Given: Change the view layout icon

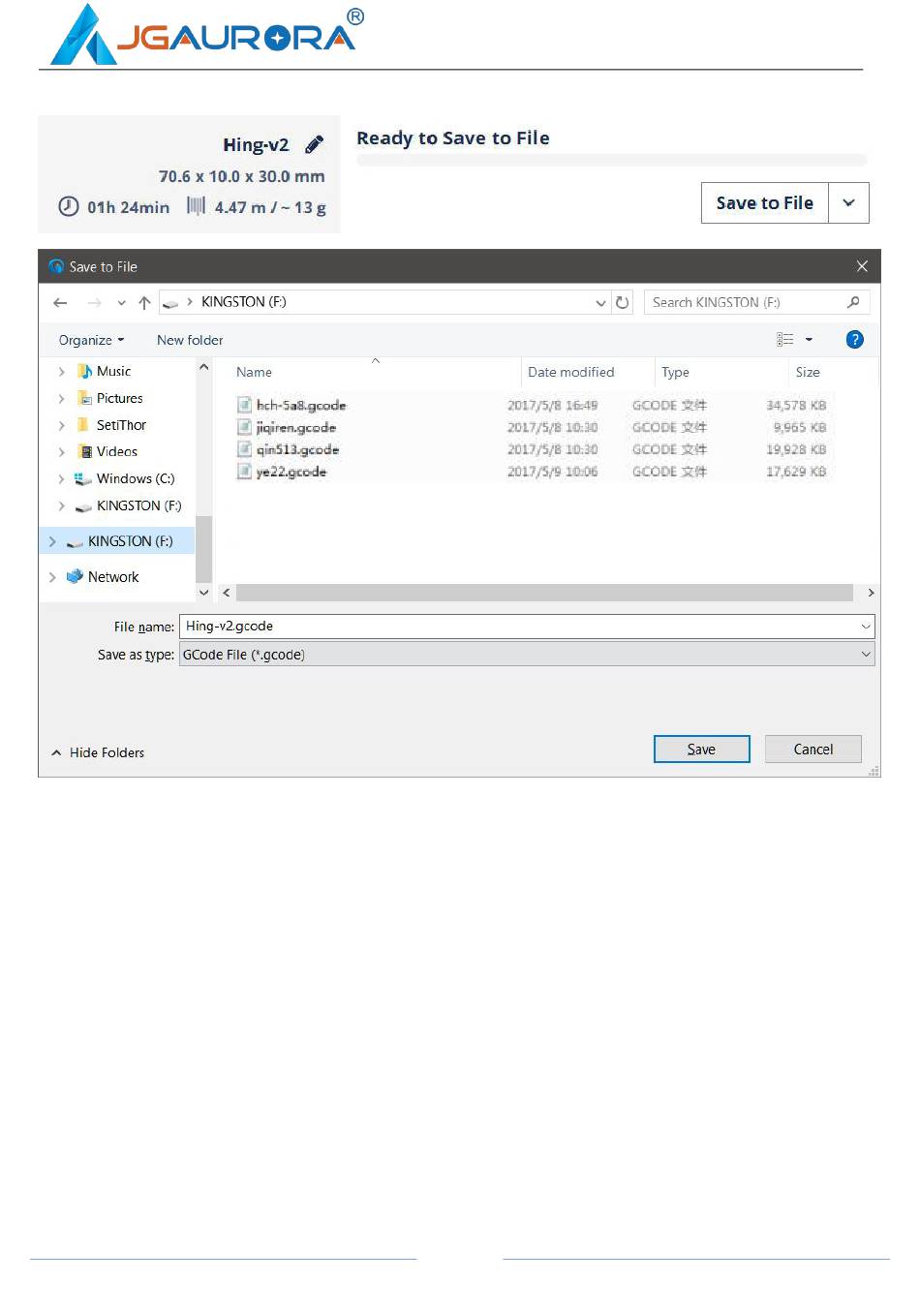Looking at the screenshot, I should [785, 340].
